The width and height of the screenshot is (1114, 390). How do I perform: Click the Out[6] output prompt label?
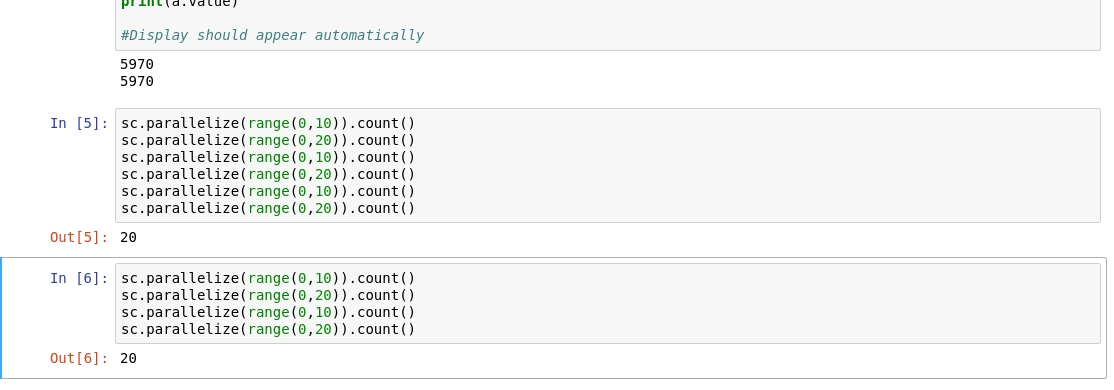click(x=79, y=359)
